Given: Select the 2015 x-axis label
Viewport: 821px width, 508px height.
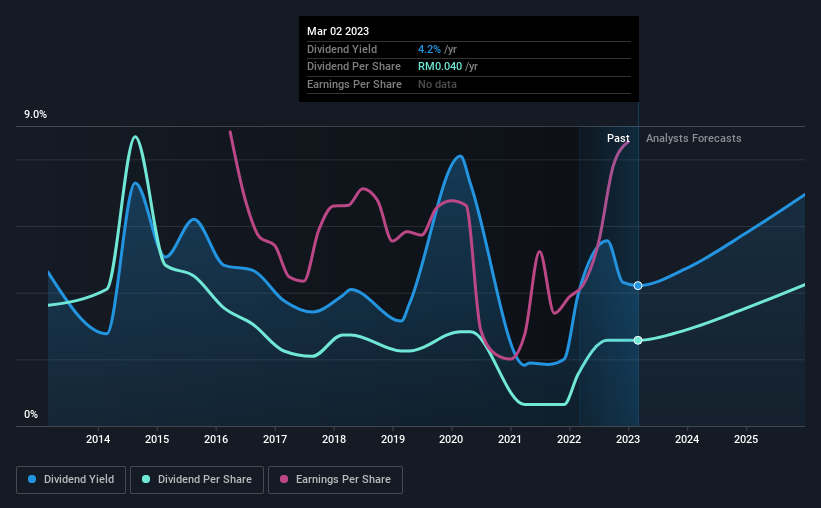Looking at the screenshot, I should click(157, 439).
